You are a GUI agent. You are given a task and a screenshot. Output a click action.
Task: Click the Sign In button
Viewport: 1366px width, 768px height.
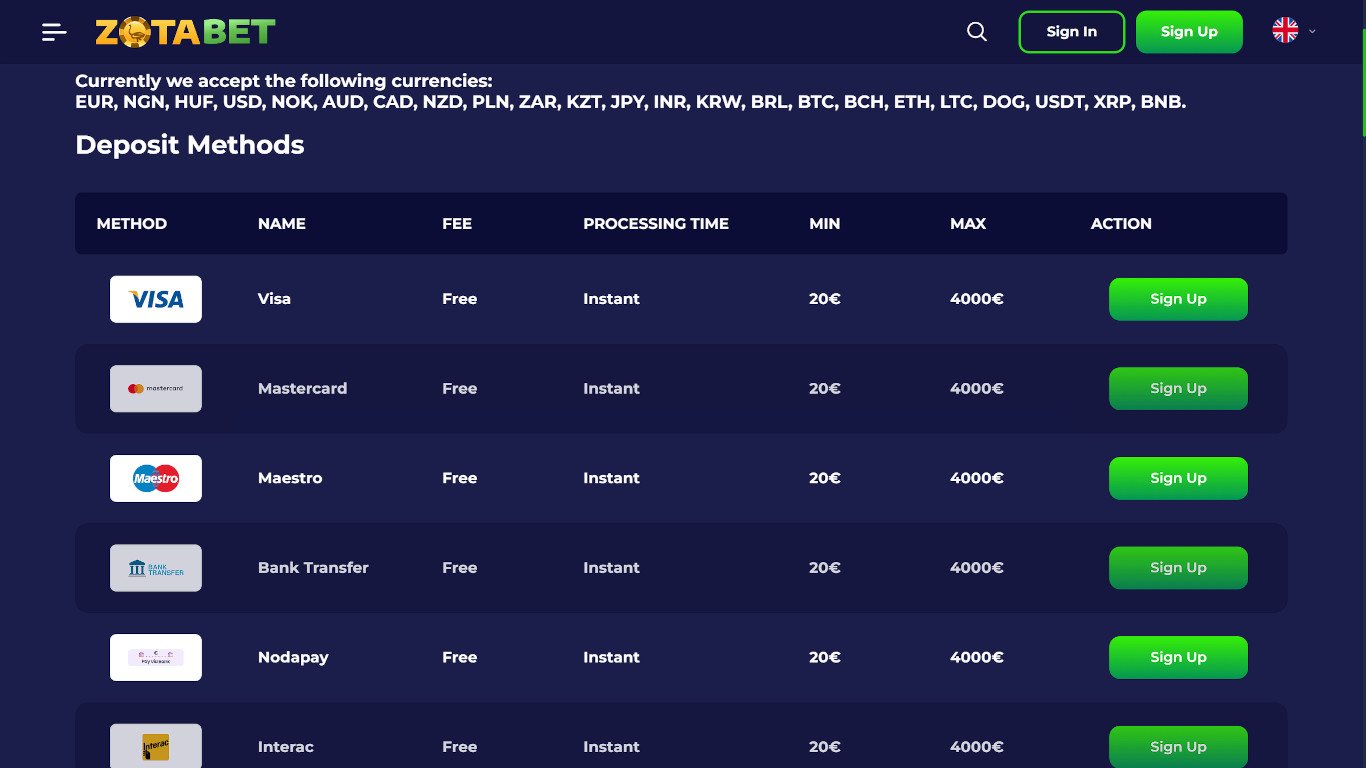[x=1072, y=32]
